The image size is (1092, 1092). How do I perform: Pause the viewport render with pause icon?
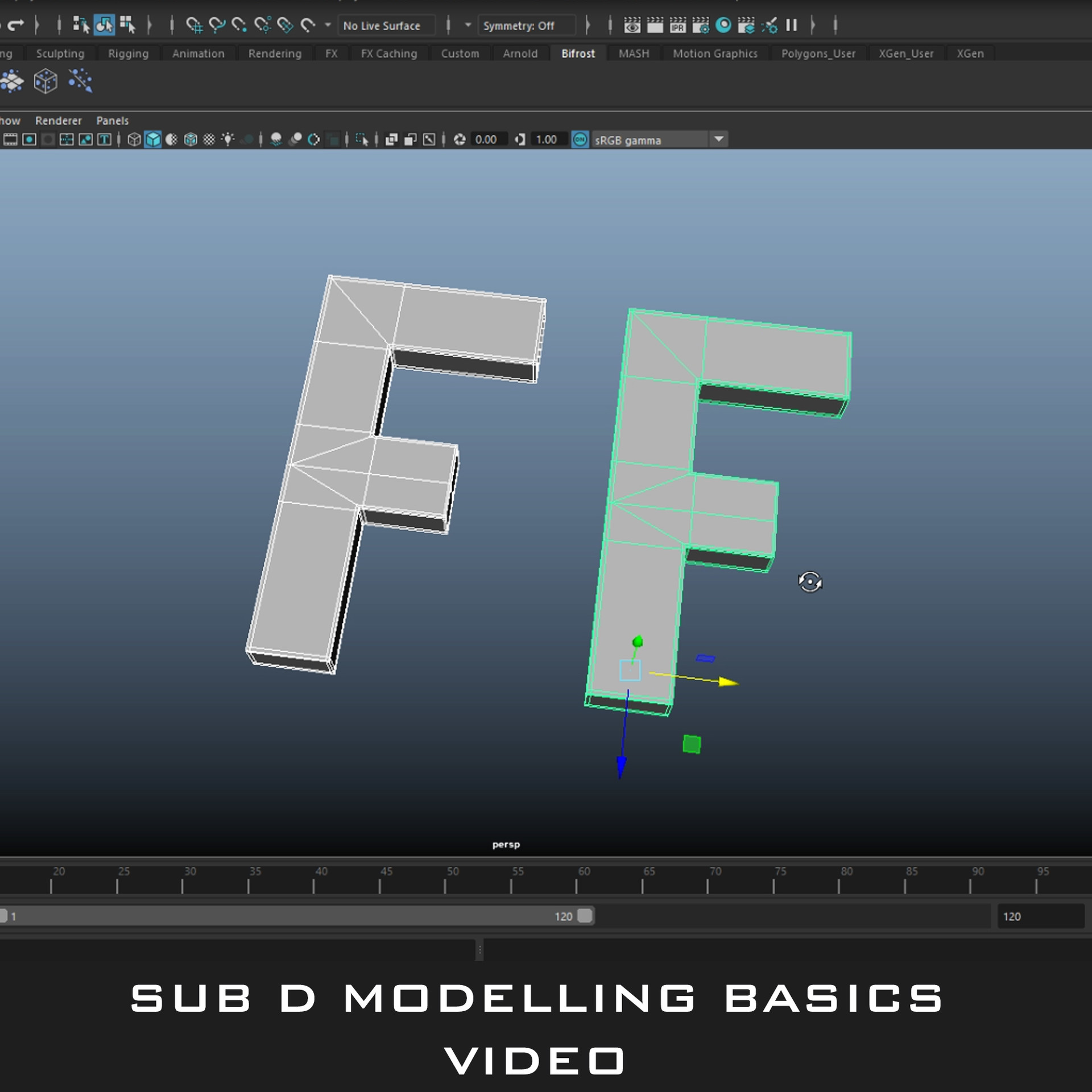click(x=791, y=25)
